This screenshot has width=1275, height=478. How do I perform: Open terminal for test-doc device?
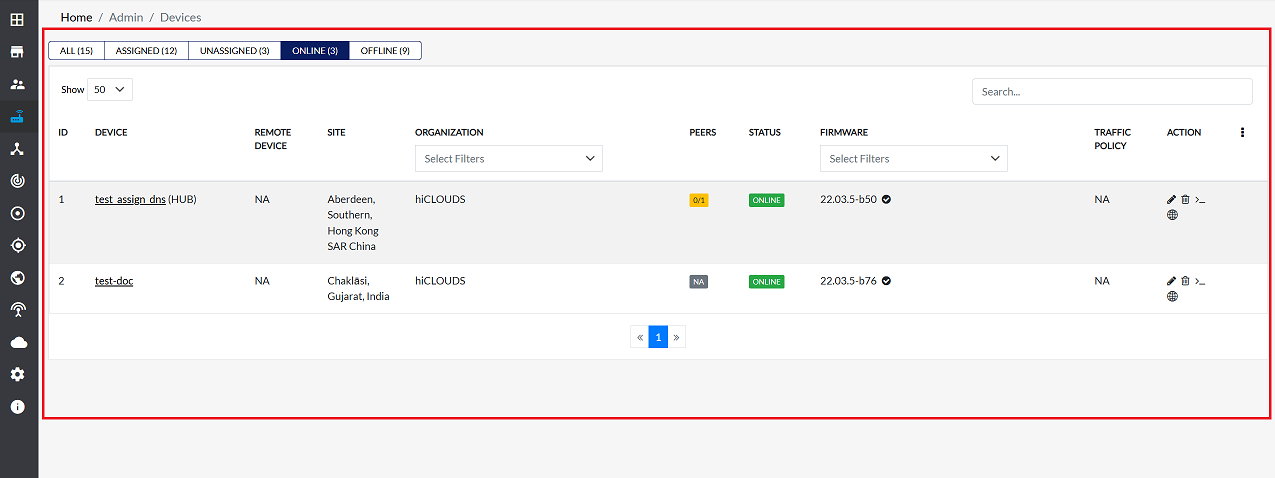click(x=1200, y=281)
